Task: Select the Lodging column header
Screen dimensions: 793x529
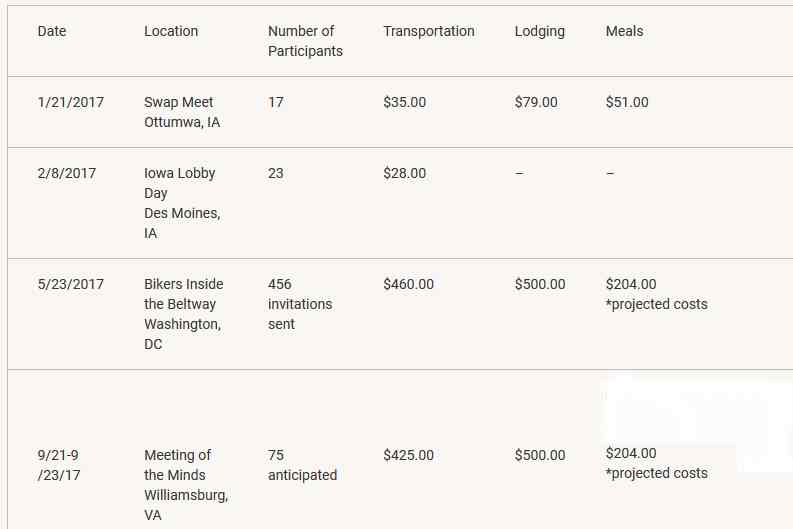Action: 540,31
